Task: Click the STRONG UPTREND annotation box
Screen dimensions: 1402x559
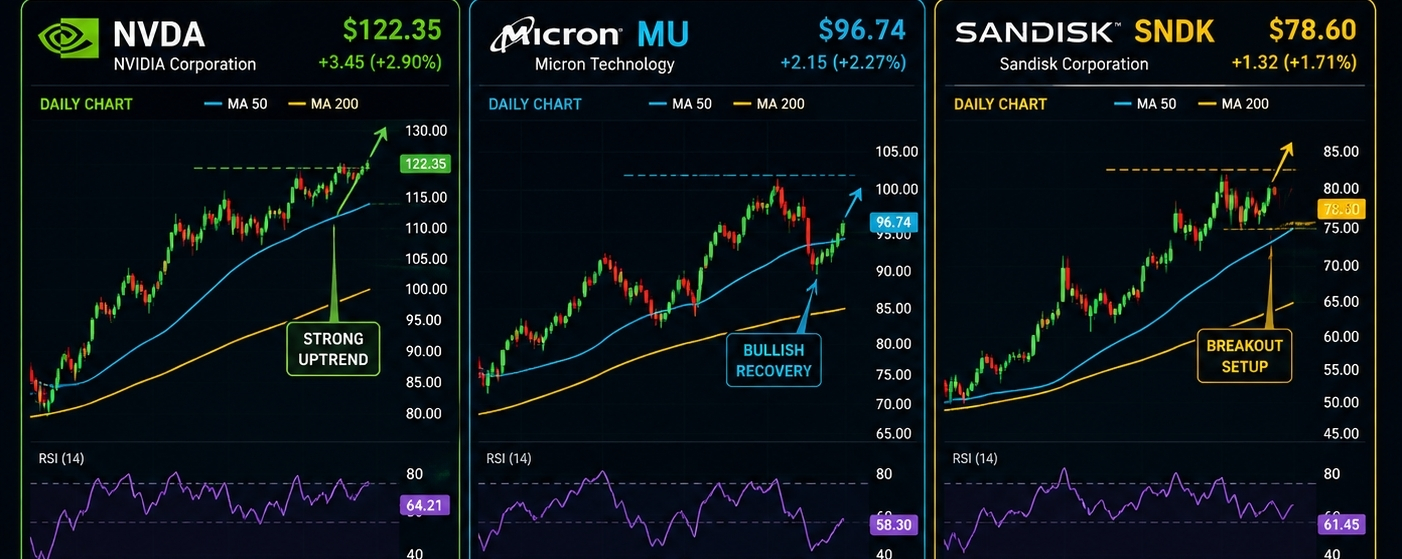Action: click(334, 348)
